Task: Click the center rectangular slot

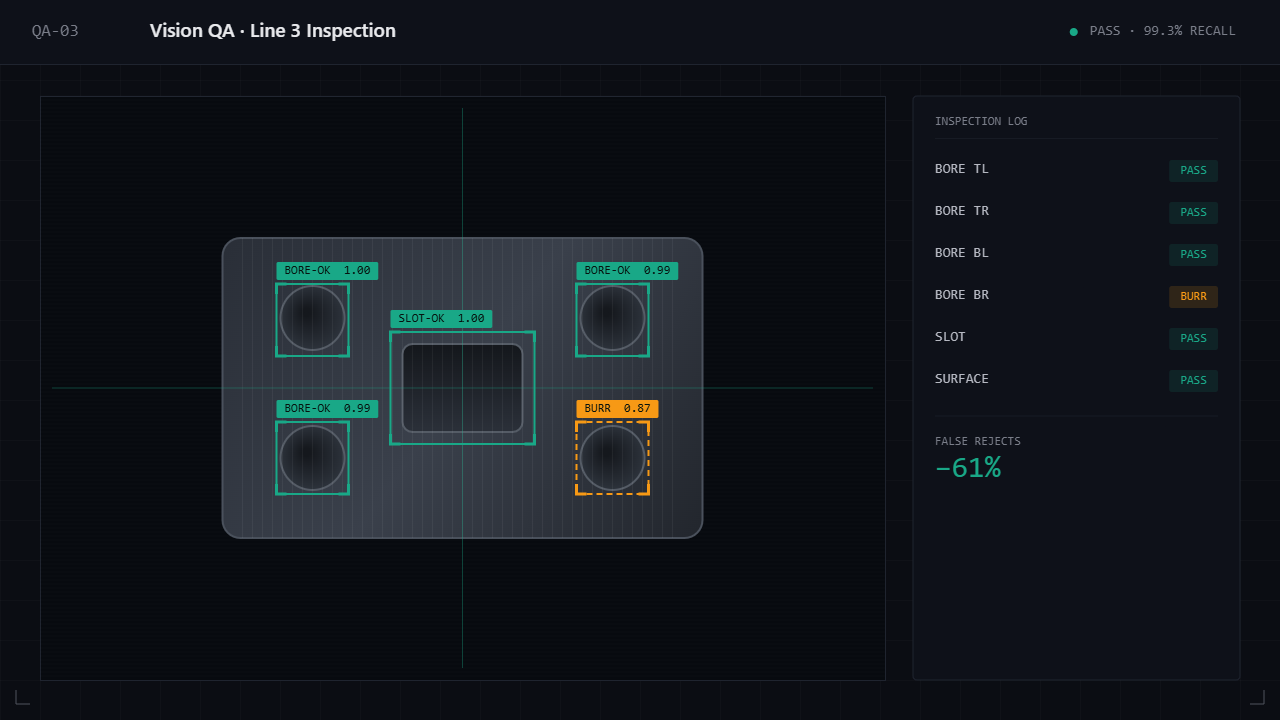Action: [x=462, y=388]
